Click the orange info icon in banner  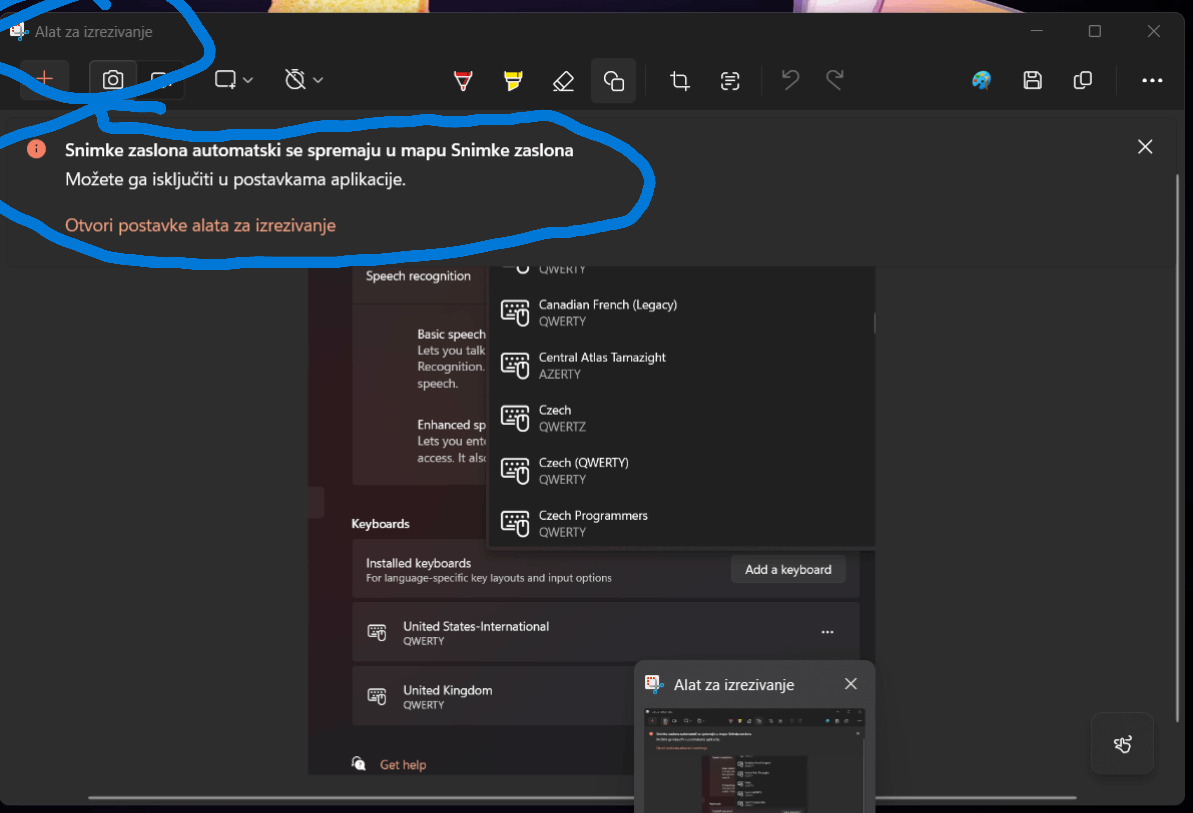[x=37, y=149]
